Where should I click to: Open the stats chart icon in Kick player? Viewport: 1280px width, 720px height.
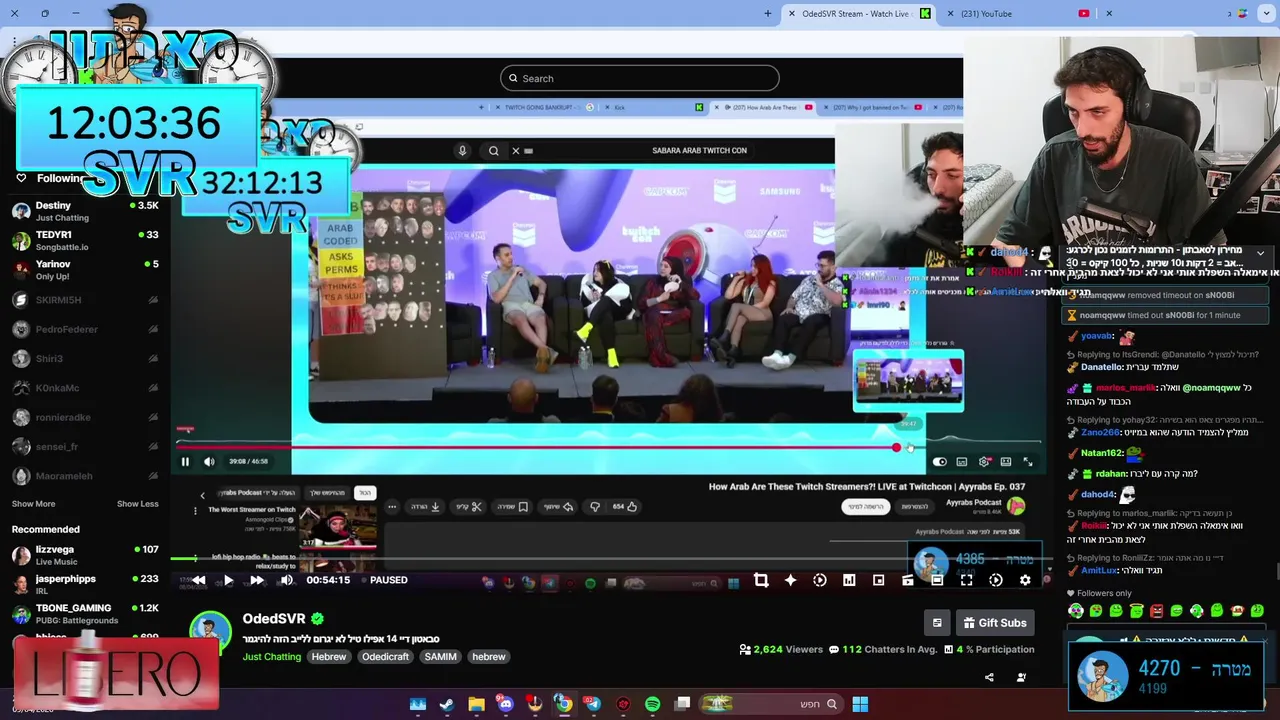pos(849,580)
